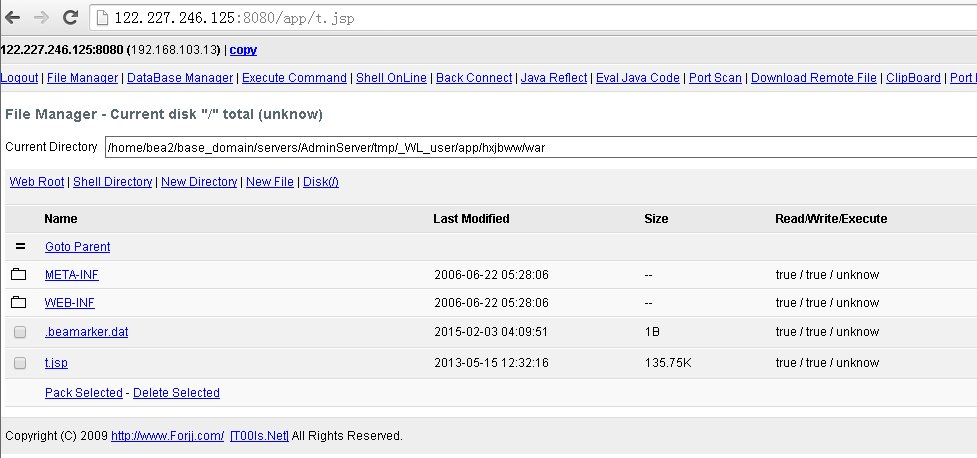977x458 pixels.
Task: Open Execute Command page
Action: coord(294,78)
